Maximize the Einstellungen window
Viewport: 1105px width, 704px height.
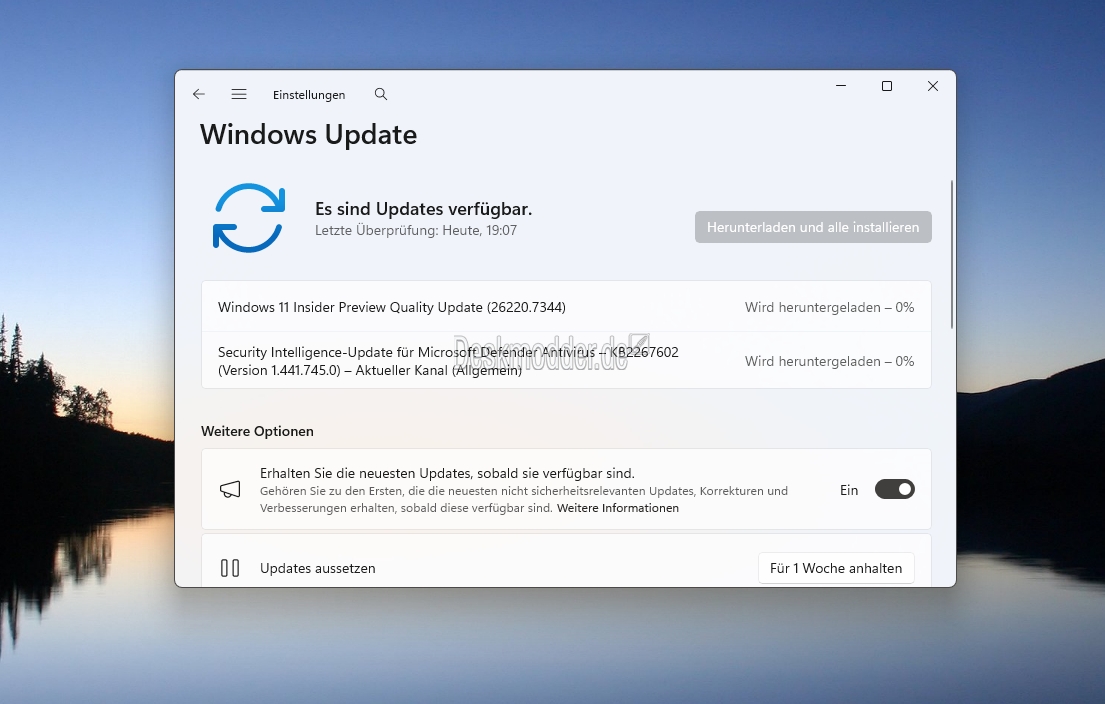(887, 86)
